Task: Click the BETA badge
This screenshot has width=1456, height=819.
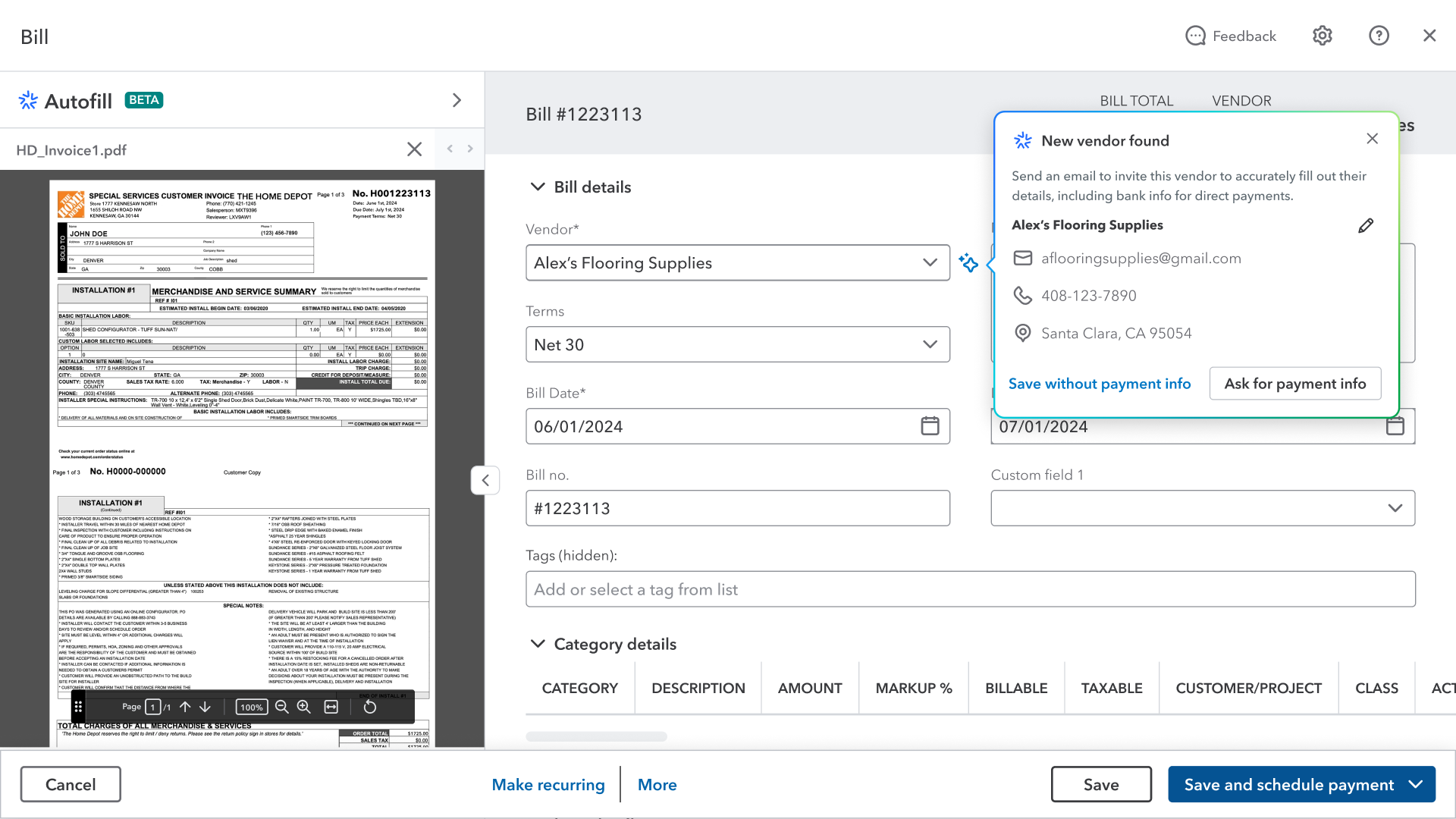Action: pyautogui.click(x=144, y=100)
